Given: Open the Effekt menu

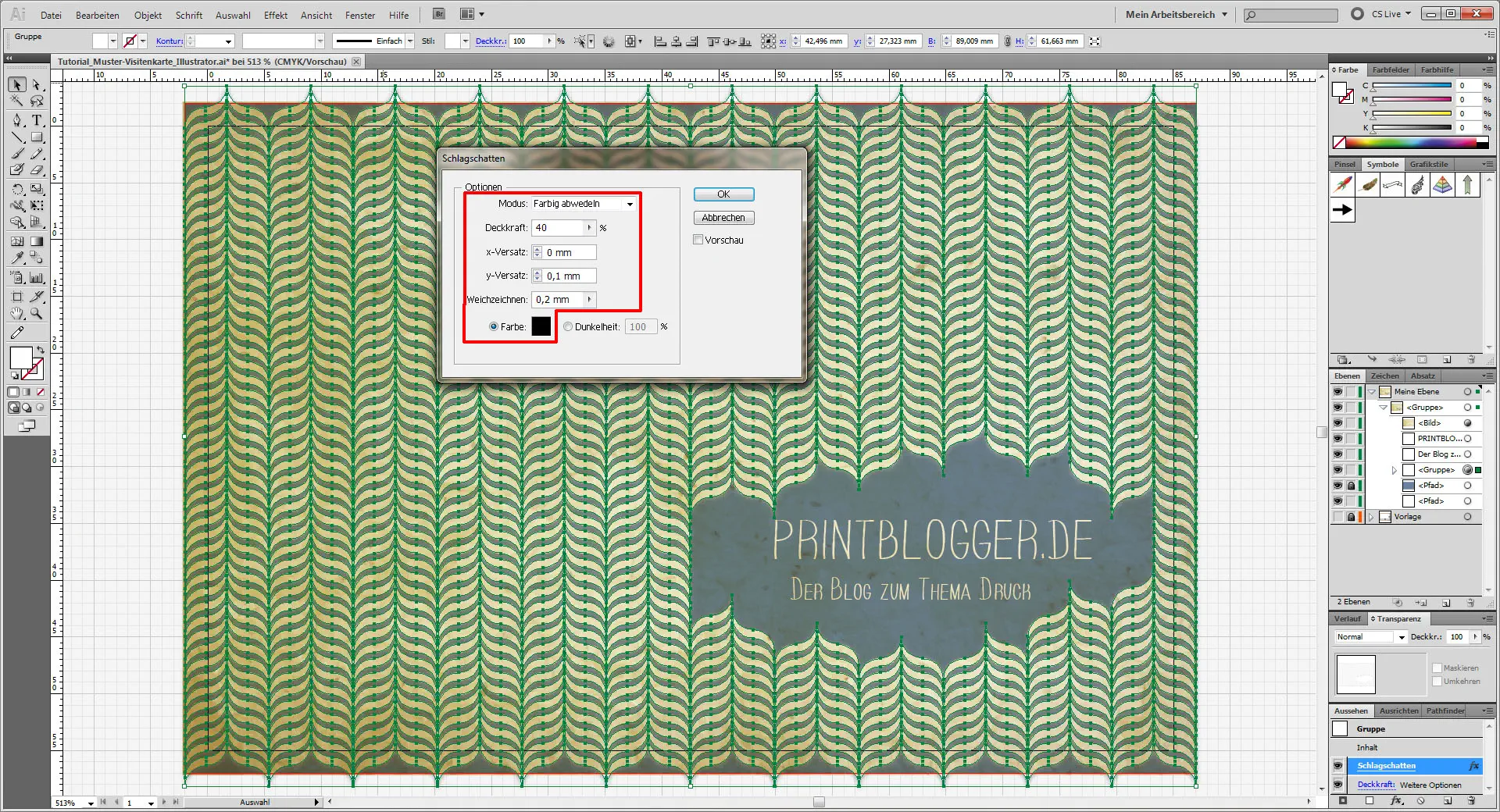Looking at the screenshot, I should (276, 15).
